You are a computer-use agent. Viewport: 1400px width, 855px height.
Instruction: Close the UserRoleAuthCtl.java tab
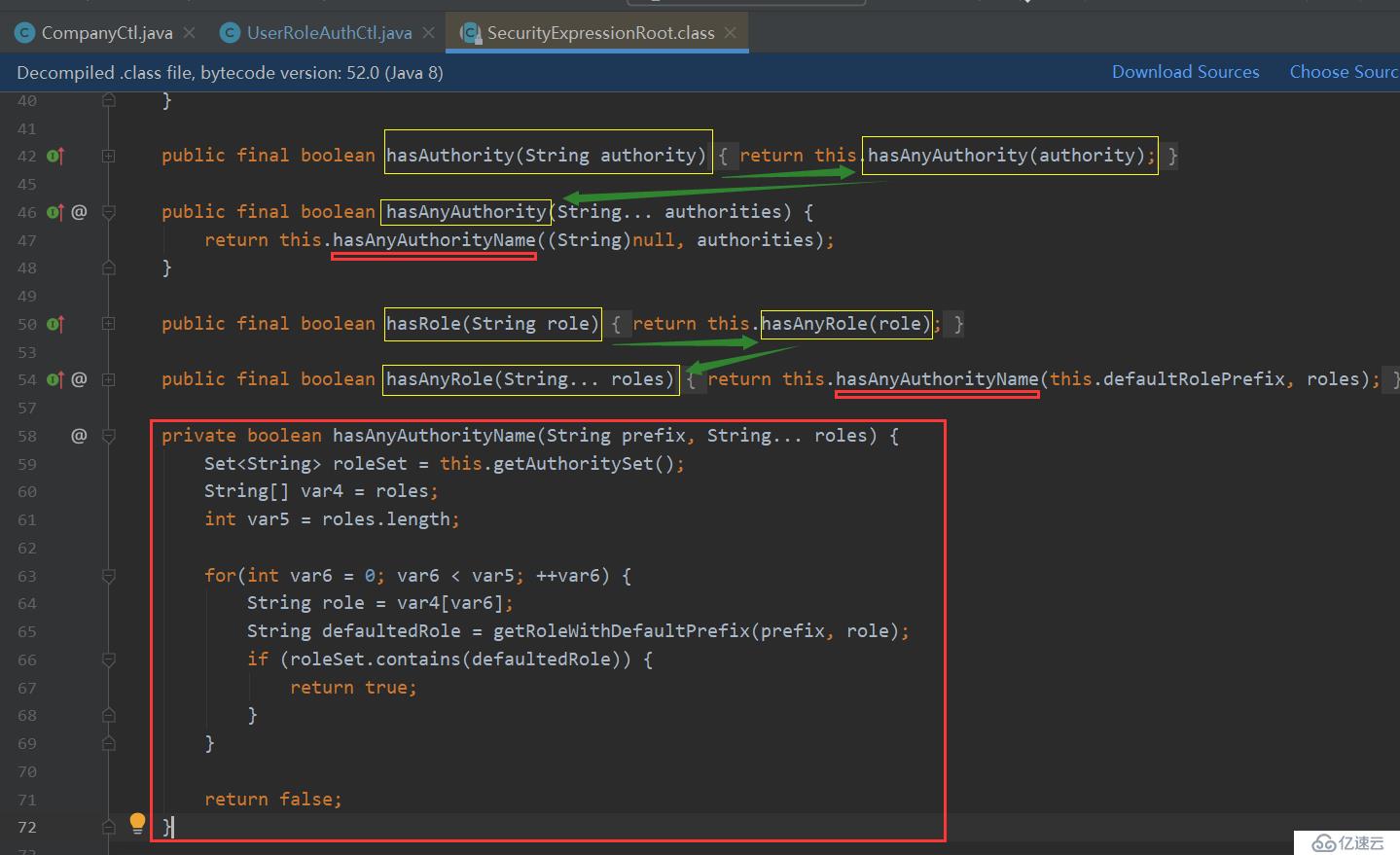pyautogui.click(x=428, y=33)
